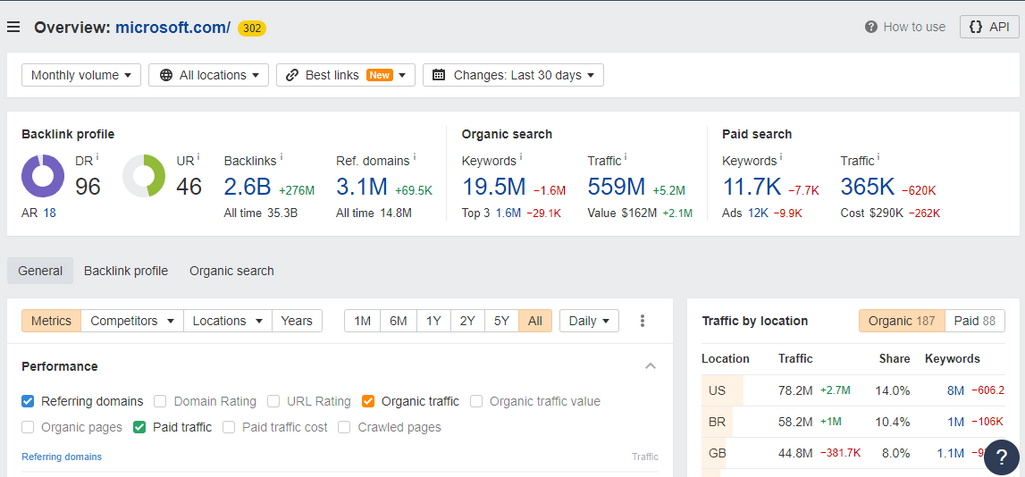The image size is (1025, 477).
Task: Click the link icon in Best links
Action: [x=293, y=75]
